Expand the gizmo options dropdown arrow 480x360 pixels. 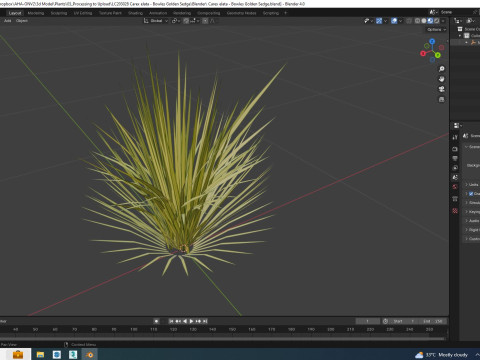tap(385, 21)
